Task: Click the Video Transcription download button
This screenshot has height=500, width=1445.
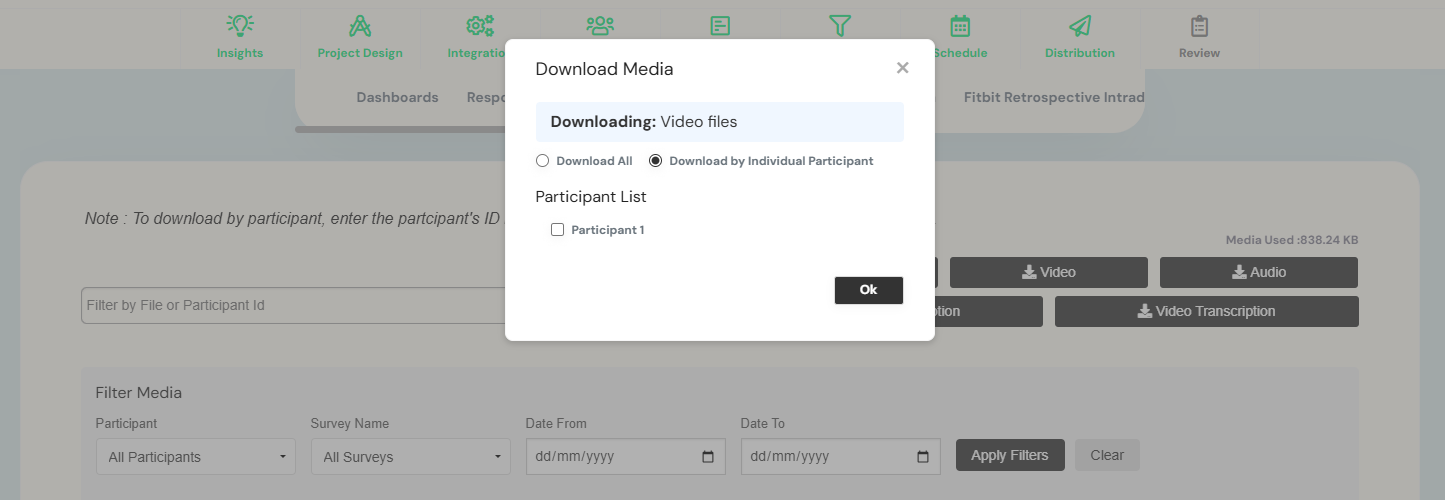Action: 1207,311
